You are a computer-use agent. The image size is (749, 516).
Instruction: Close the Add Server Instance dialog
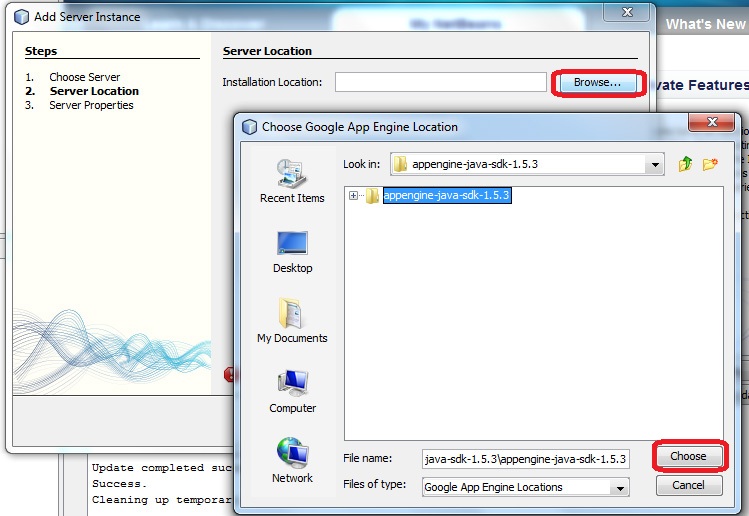(627, 12)
